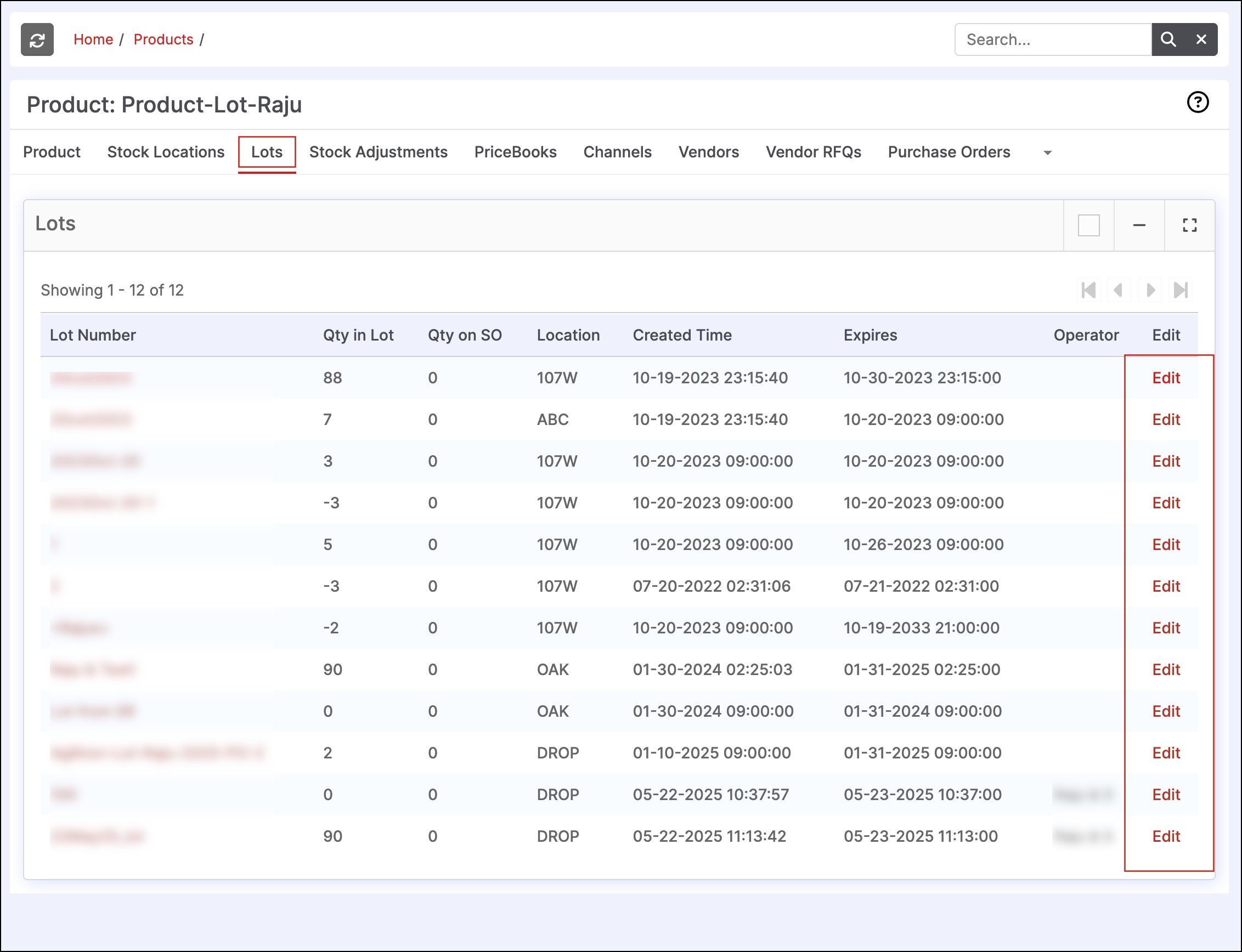Edit the lot expiring 10-19-2033 21:00:00
This screenshot has width=1242, height=952.
[1166, 628]
